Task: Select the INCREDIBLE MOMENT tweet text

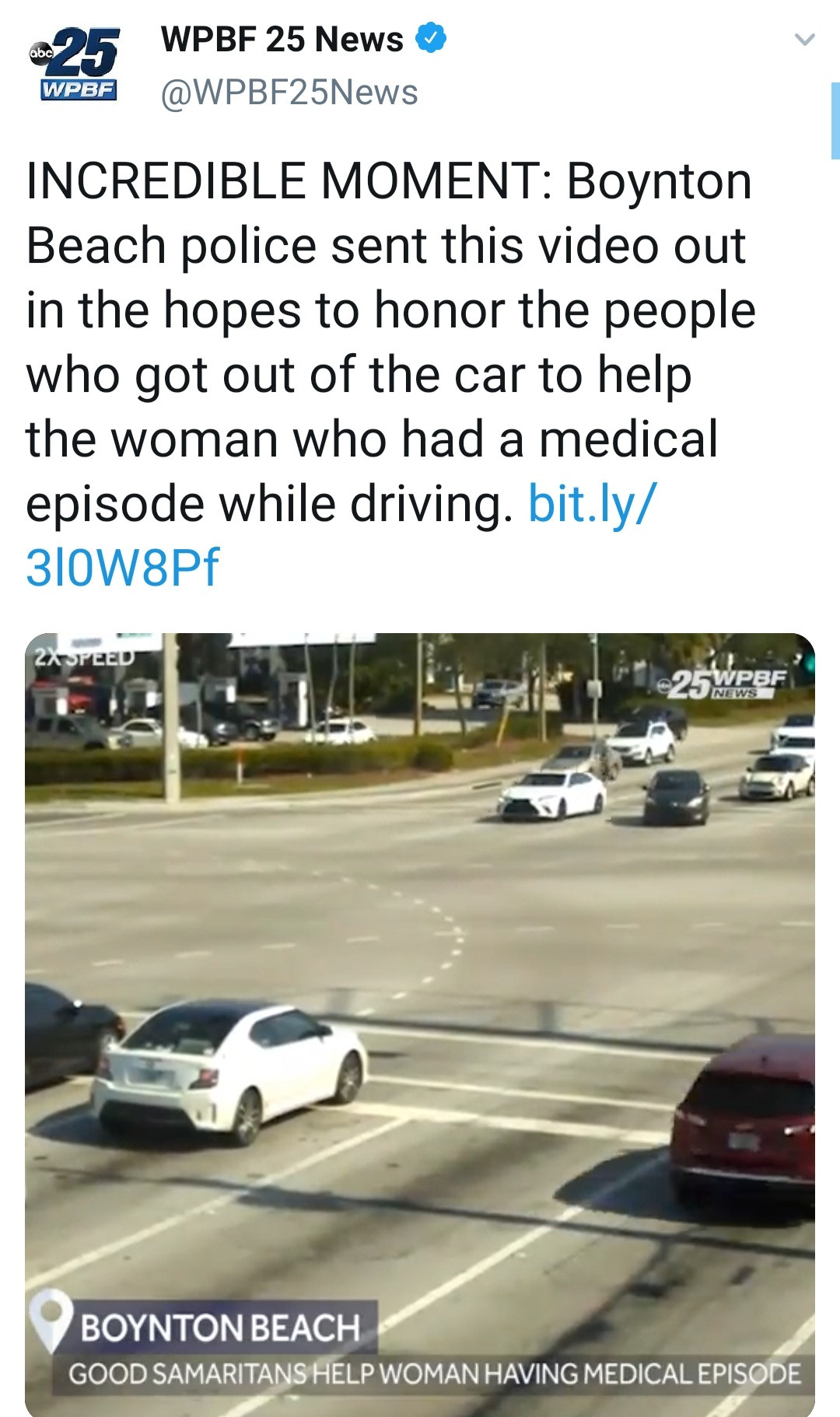Action: [x=390, y=374]
